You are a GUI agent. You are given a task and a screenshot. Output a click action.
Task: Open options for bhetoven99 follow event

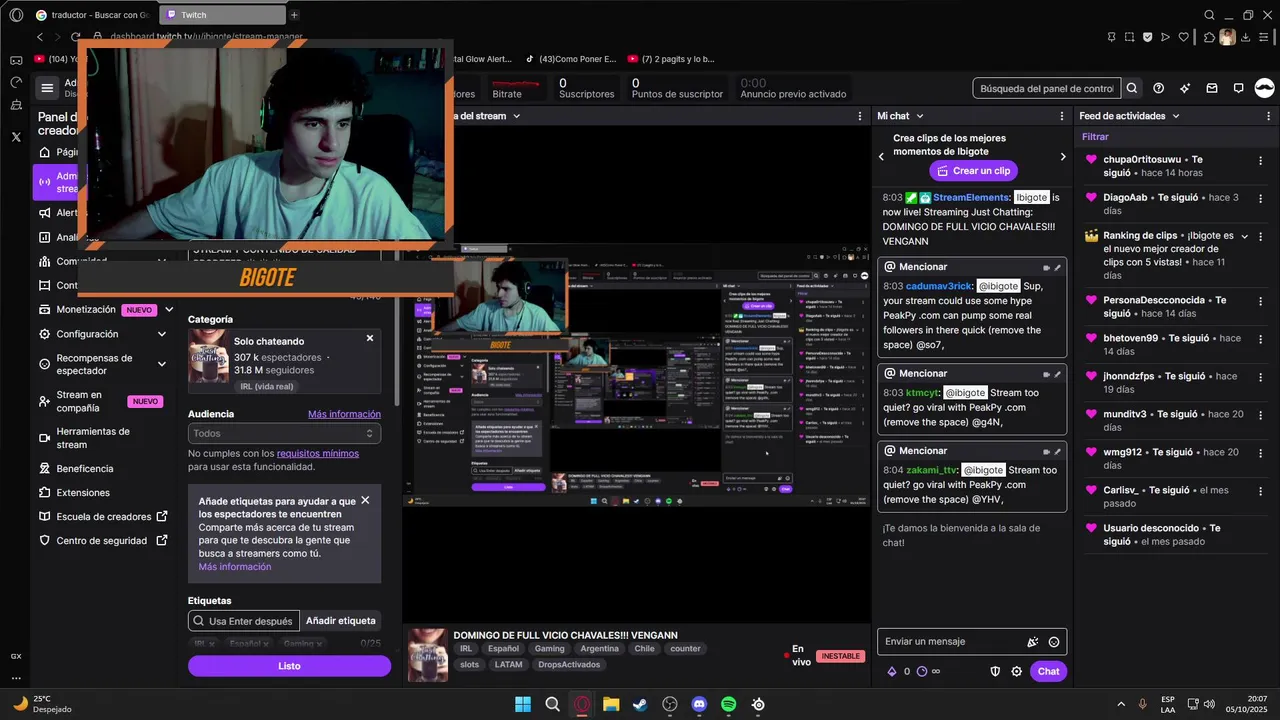[x=1260, y=338]
